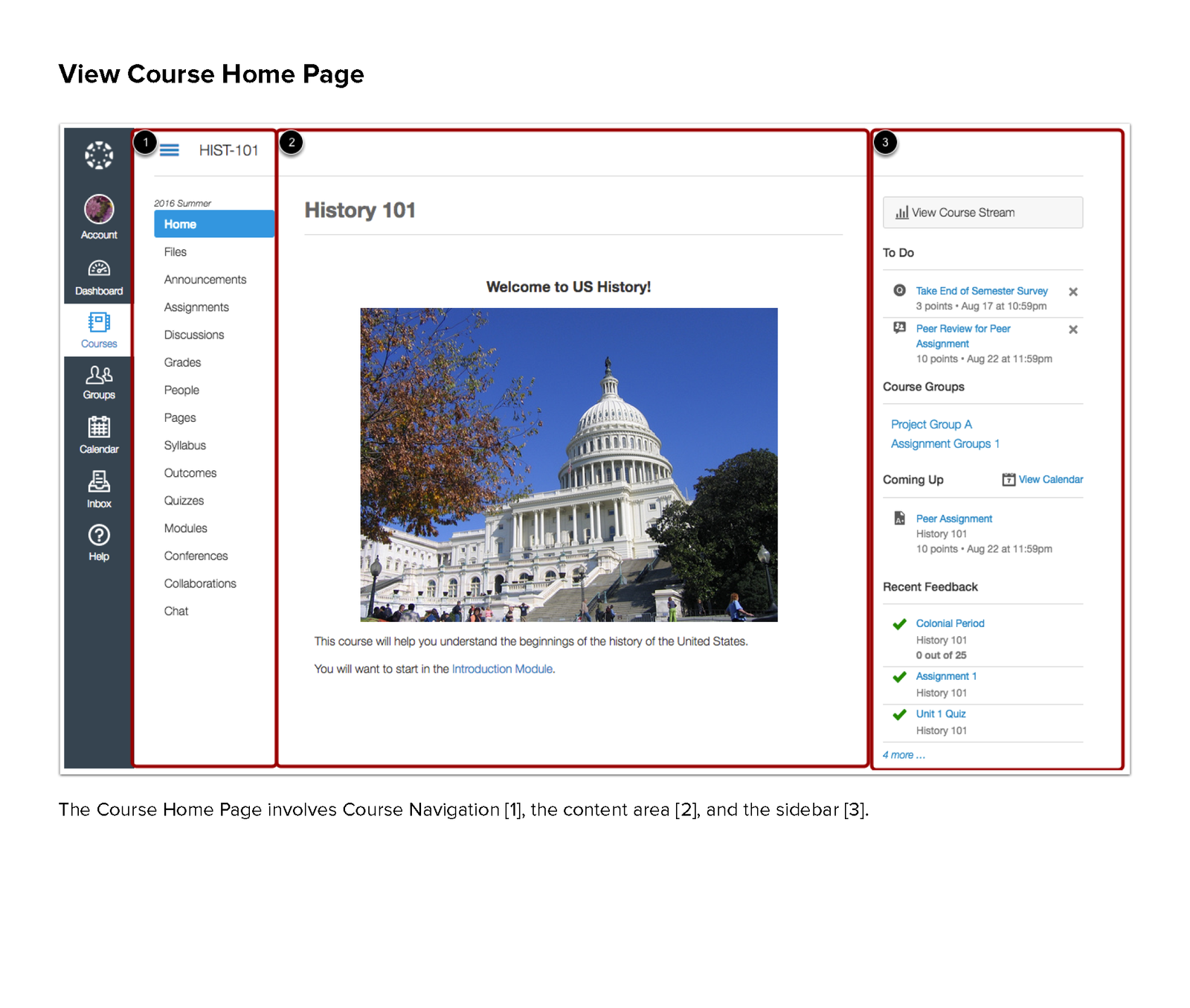Dismiss the Peer Review to-do item

click(x=1073, y=330)
